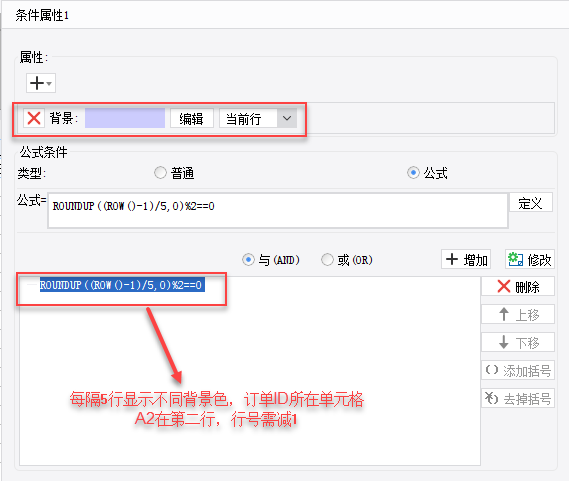569x481 pixels.
Task: Expand the dropdown arrow beside plus icon
Action: [50, 83]
